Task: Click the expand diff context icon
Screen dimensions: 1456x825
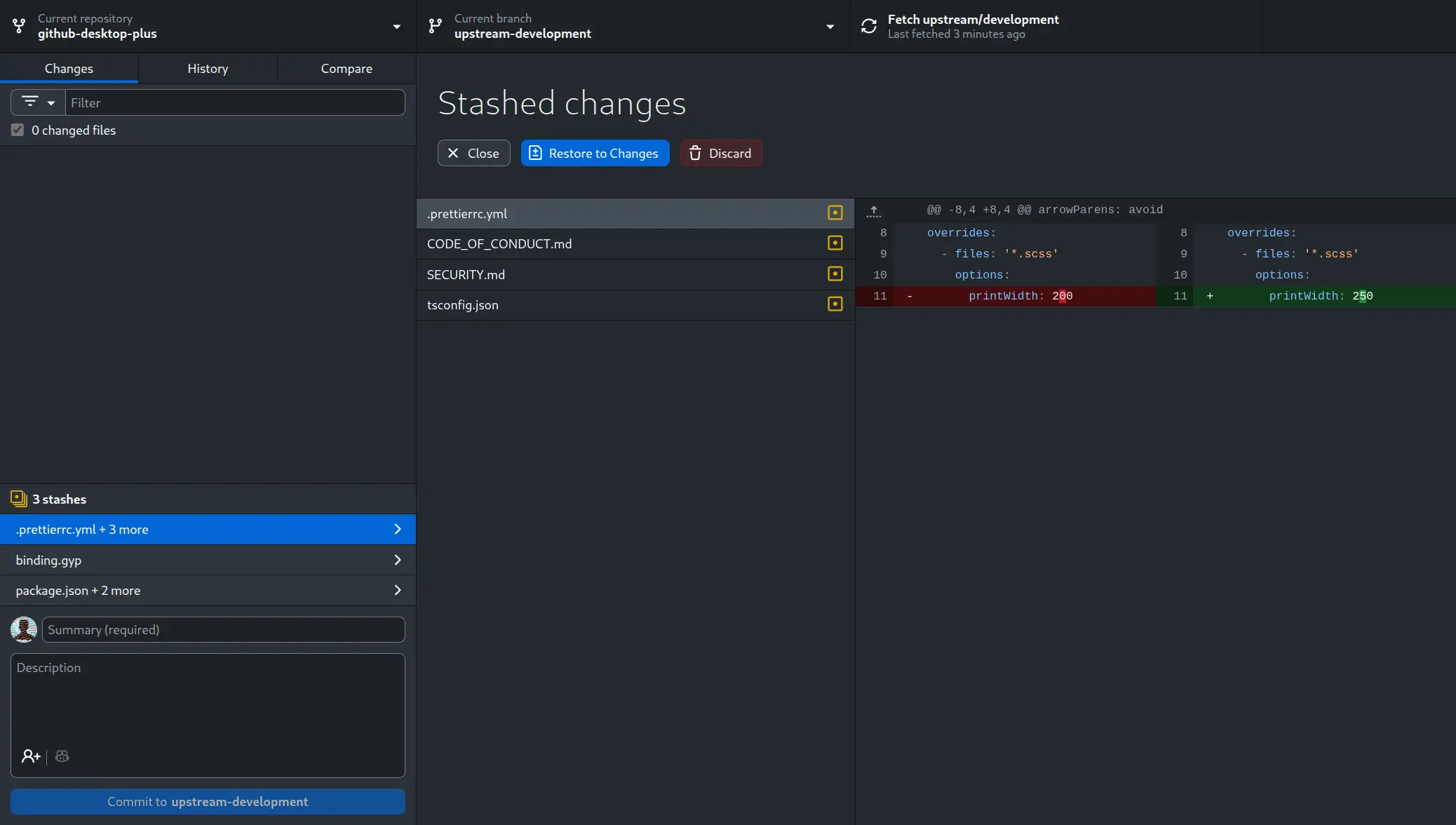Action: (x=874, y=210)
